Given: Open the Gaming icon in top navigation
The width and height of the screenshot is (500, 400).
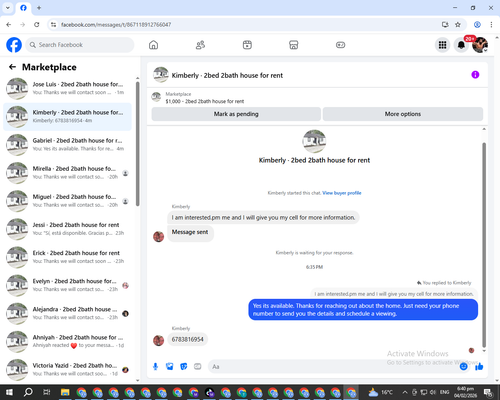Looking at the screenshot, I should (340, 45).
